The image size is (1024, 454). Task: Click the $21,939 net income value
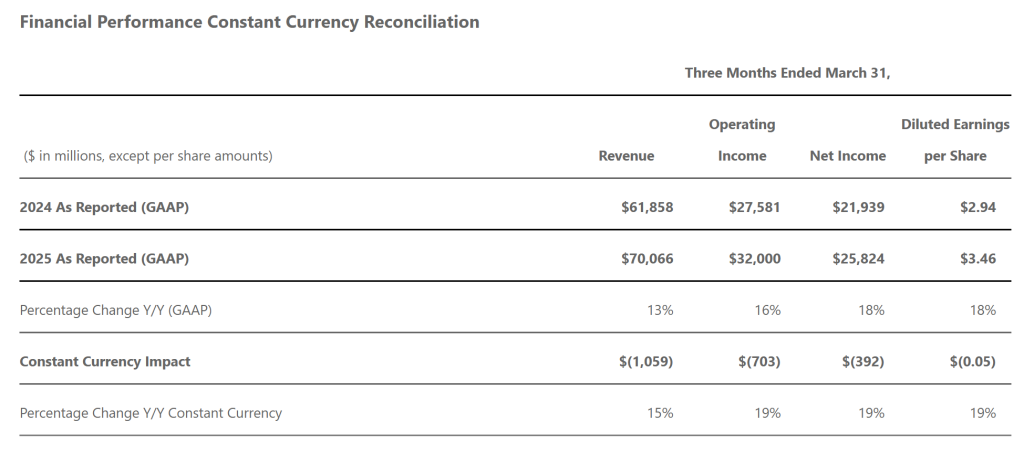point(858,208)
